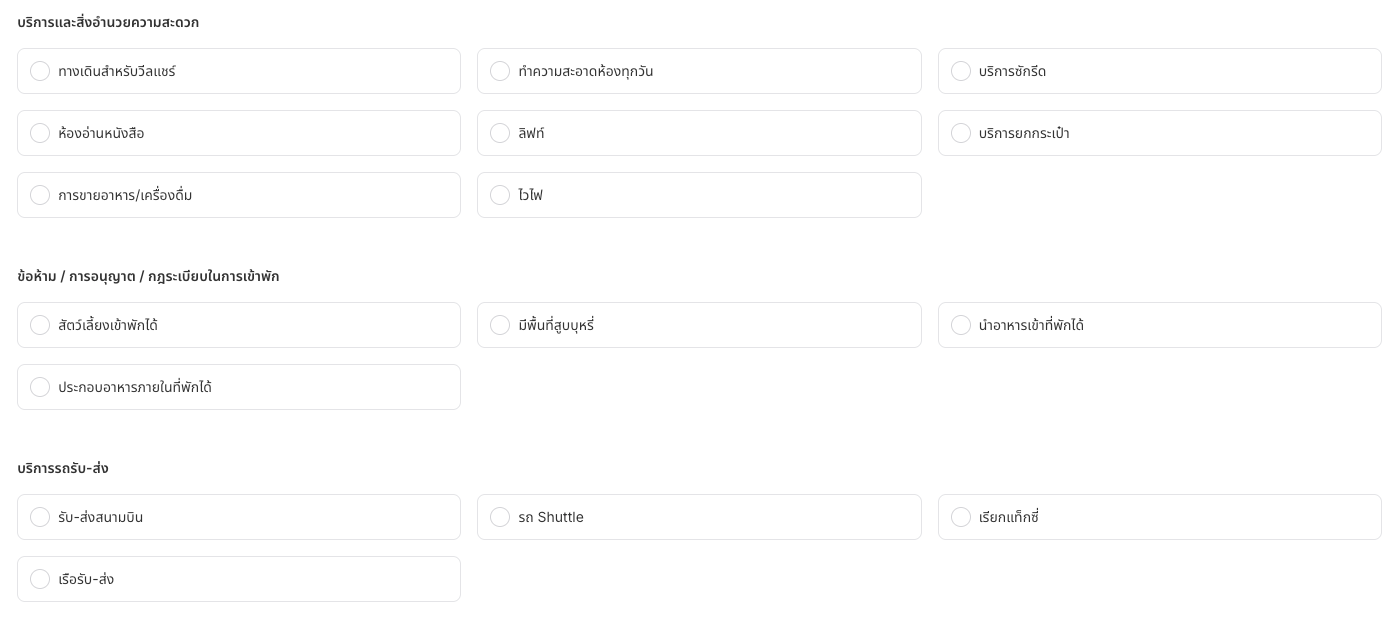This screenshot has width=1398, height=618.
Task: Toggle ประกอบอาหารภายในที่พักได้ option
Action: click(40, 387)
